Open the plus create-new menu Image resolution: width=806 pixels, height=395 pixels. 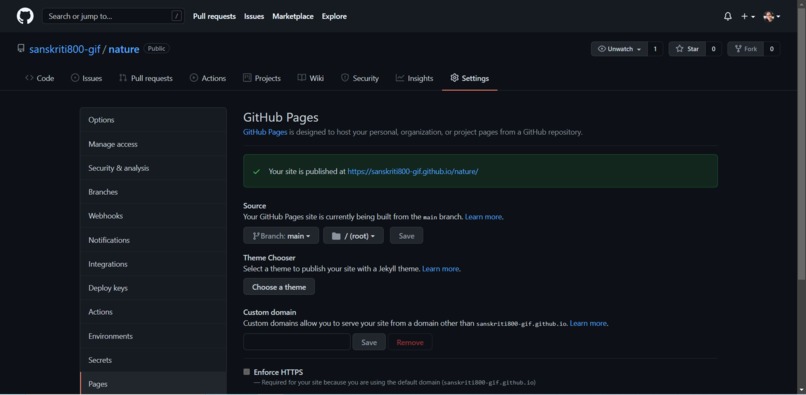pyautogui.click(x=747, y=16)
